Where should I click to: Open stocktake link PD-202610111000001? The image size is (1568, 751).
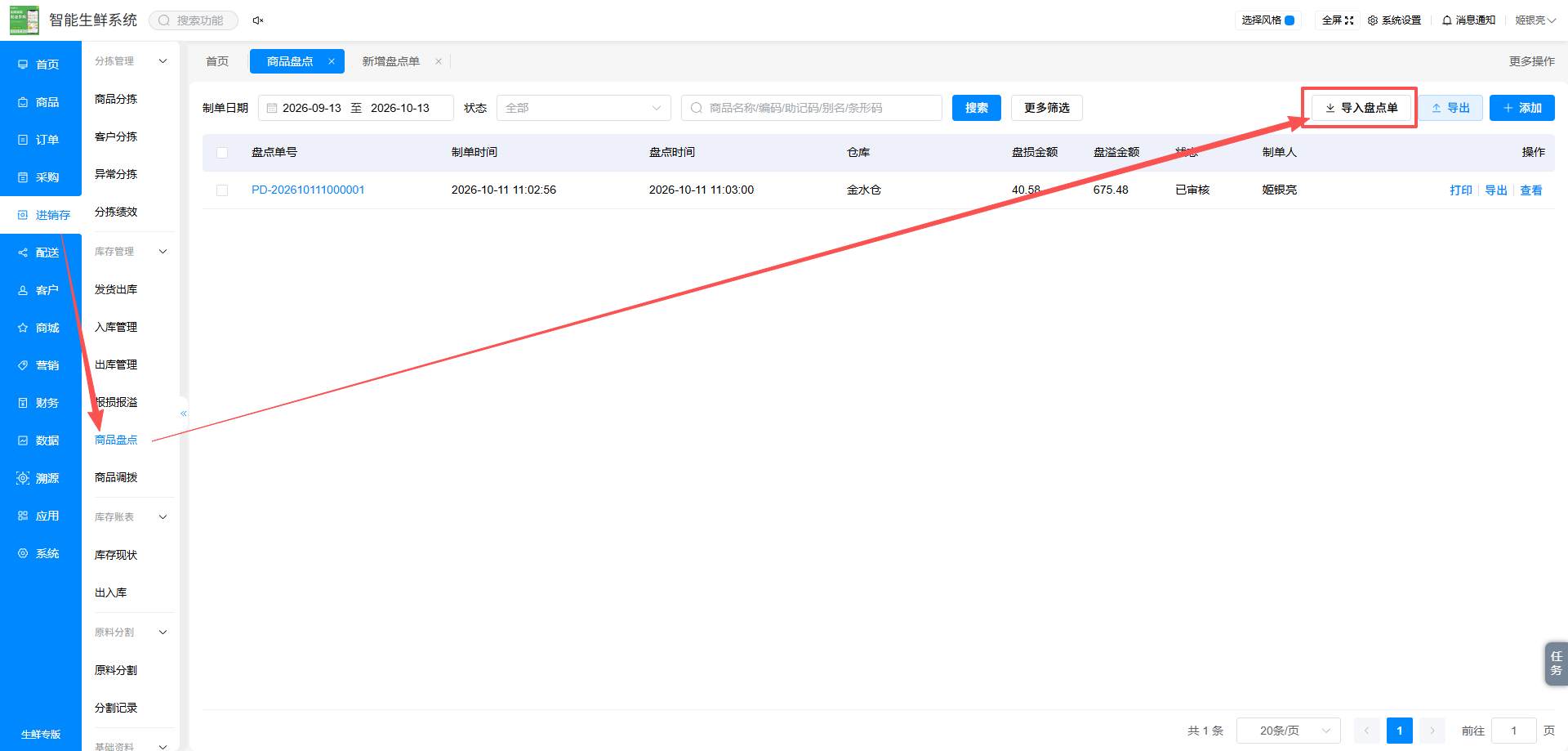click(308, 190)
